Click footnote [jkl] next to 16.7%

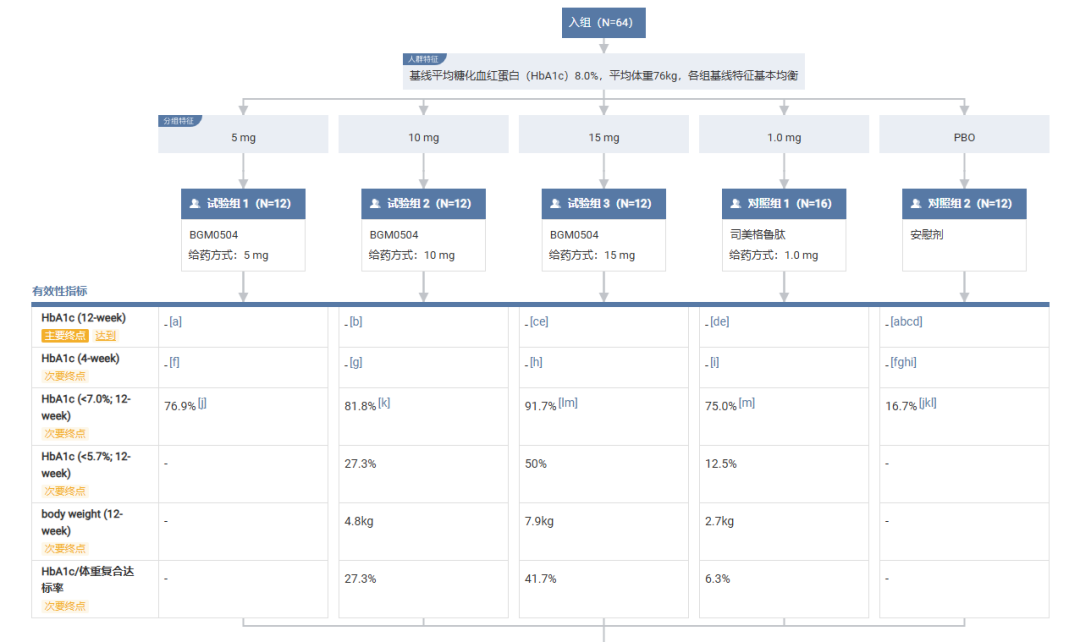click(928, 403)
